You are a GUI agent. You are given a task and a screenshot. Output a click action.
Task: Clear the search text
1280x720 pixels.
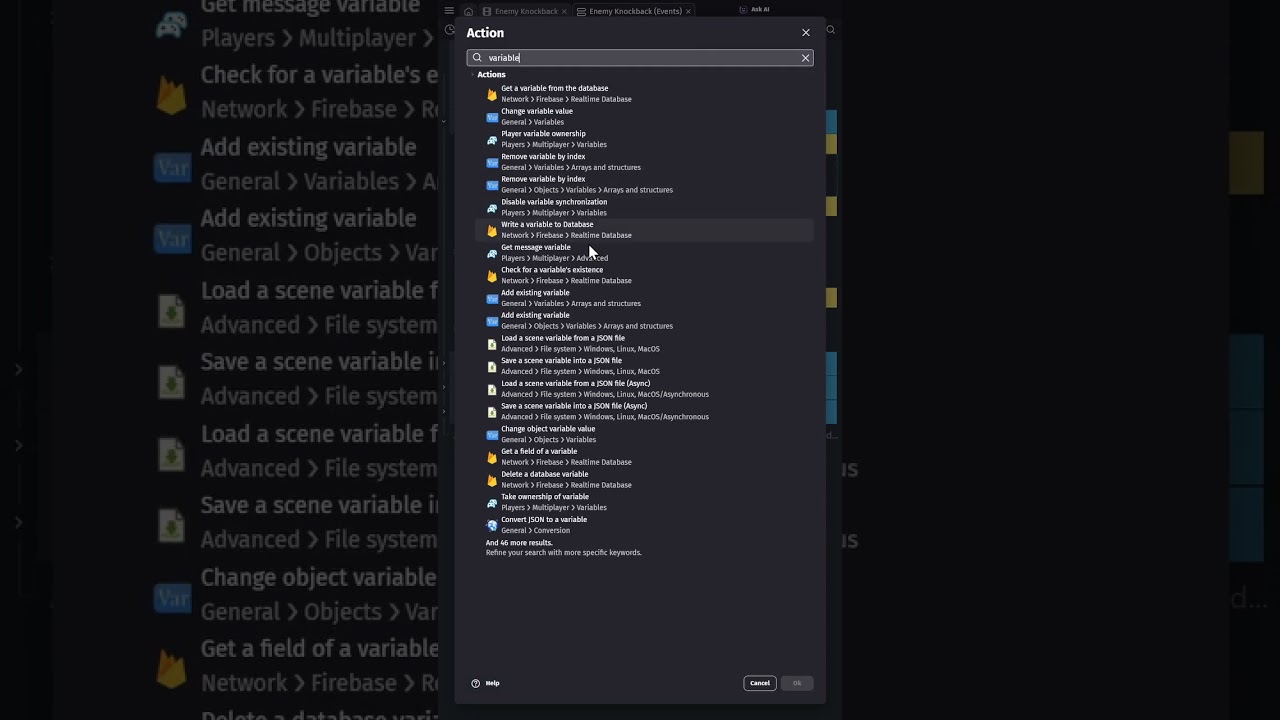805,58
